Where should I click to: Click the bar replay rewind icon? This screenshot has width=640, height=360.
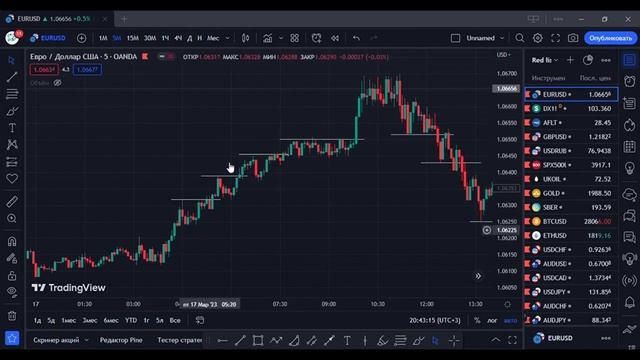(335, 38)
